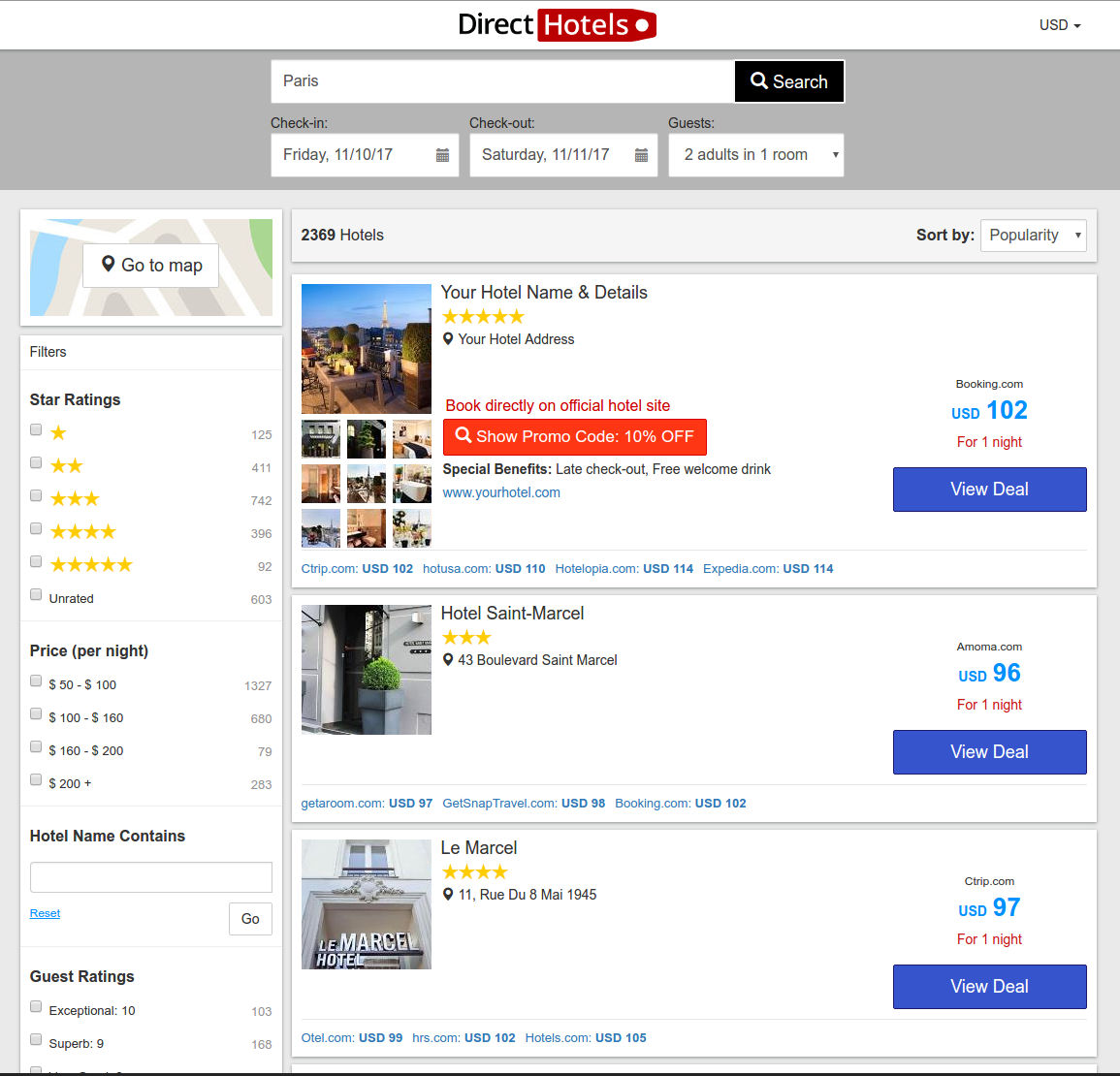Click View Deal for Hotel Saint-Marcel

click(x=989, y=752)
